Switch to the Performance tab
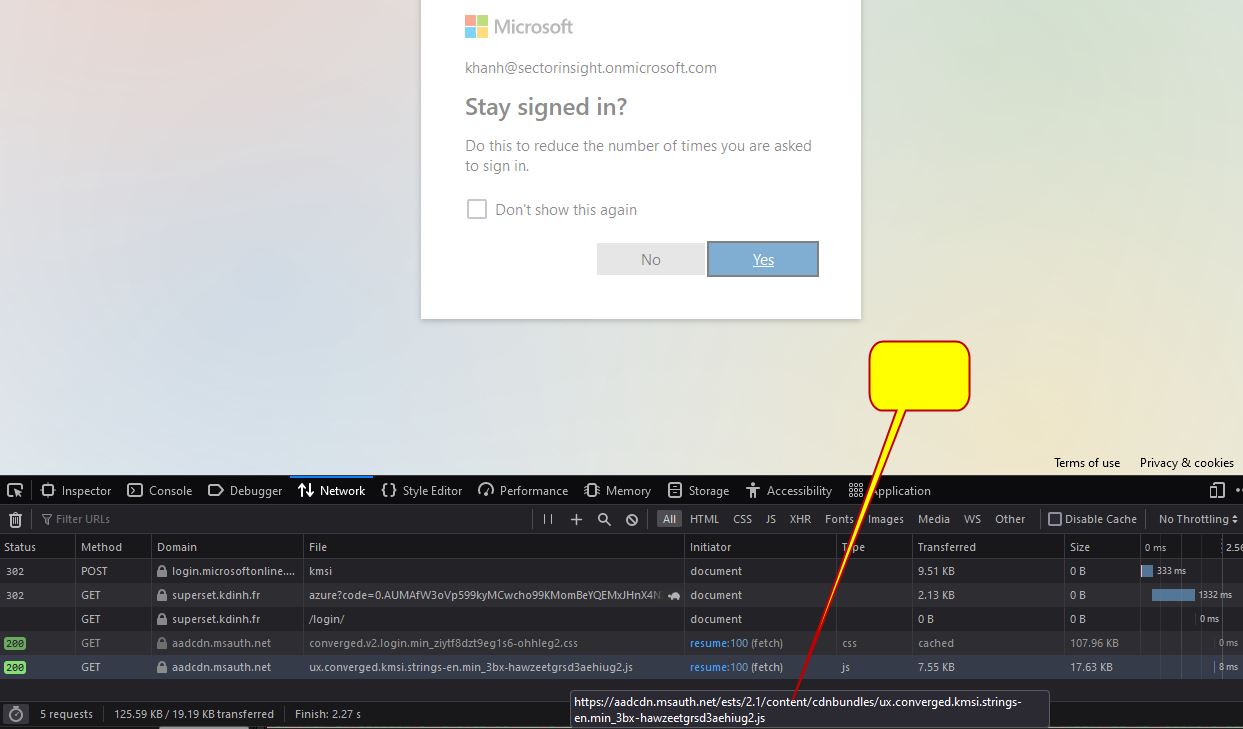 (523, 490)
